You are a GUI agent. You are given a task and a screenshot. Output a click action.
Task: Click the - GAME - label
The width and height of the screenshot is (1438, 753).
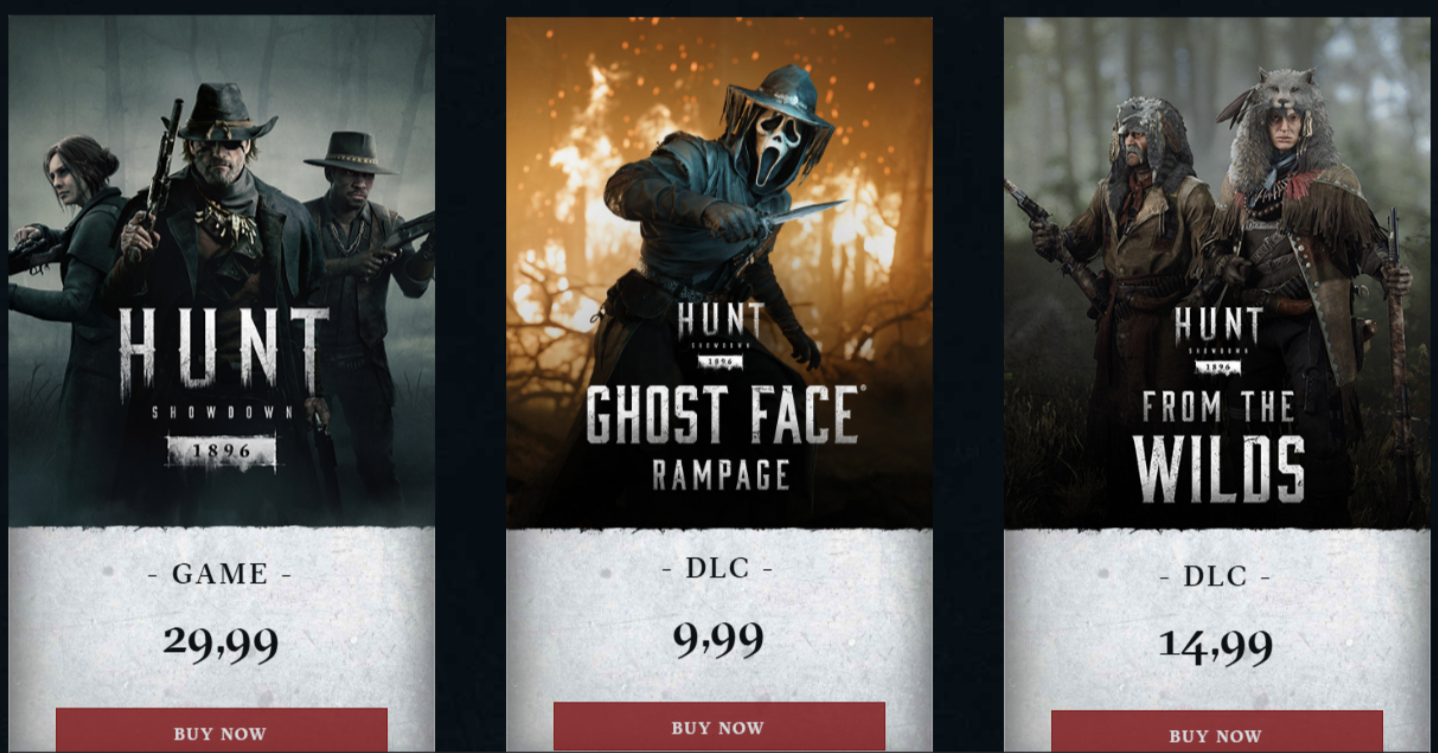220,574
